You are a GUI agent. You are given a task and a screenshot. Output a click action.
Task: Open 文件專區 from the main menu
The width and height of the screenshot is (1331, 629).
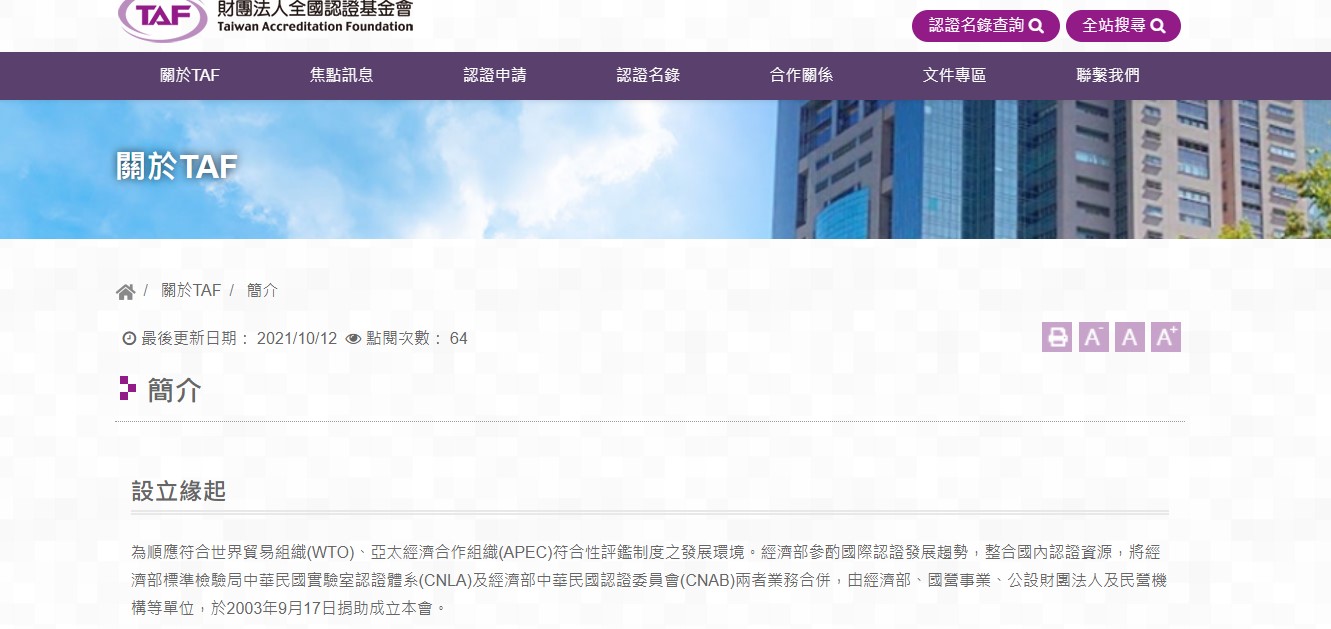(x=954, y=75)
